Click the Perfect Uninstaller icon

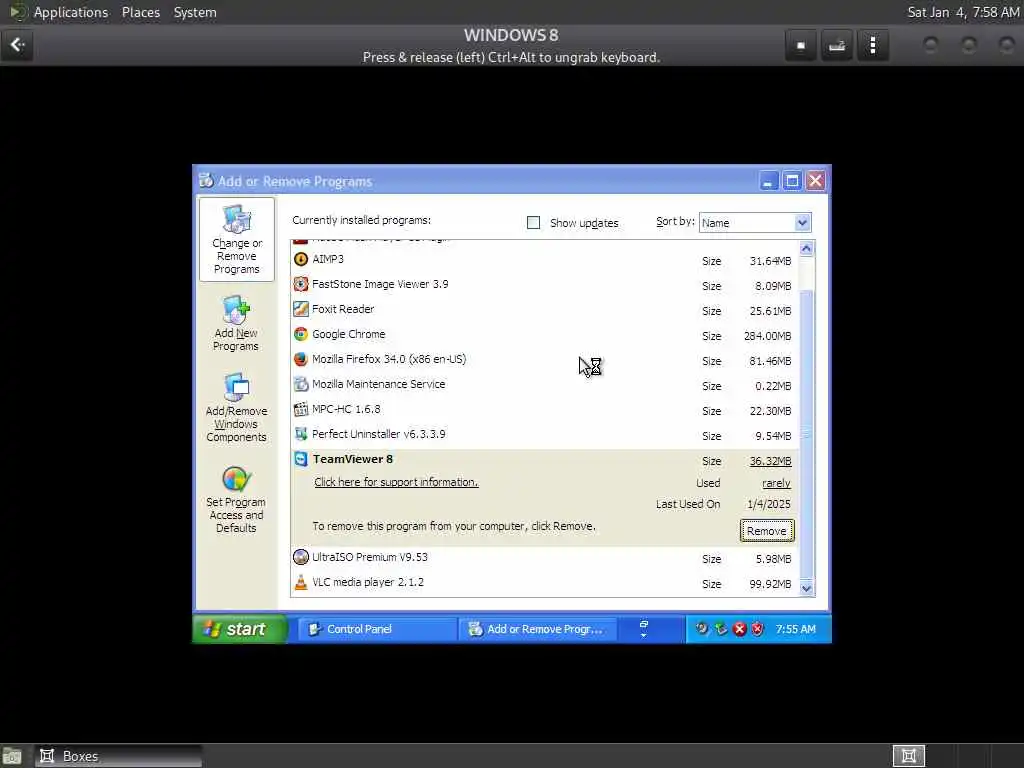pos(300,434)
